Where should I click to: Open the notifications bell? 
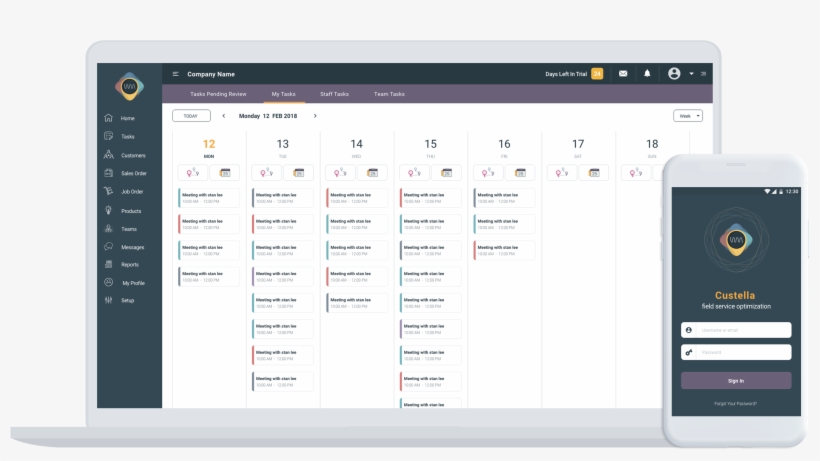[647, 74]
